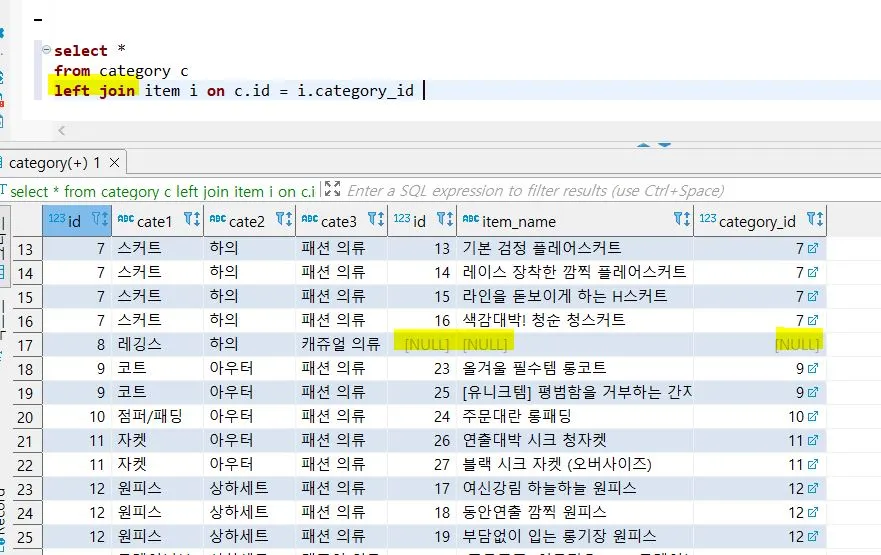This screenshot has height=555, width=881.
Task: Open filter sort for cate1 column
Action: tap(192, 219)
